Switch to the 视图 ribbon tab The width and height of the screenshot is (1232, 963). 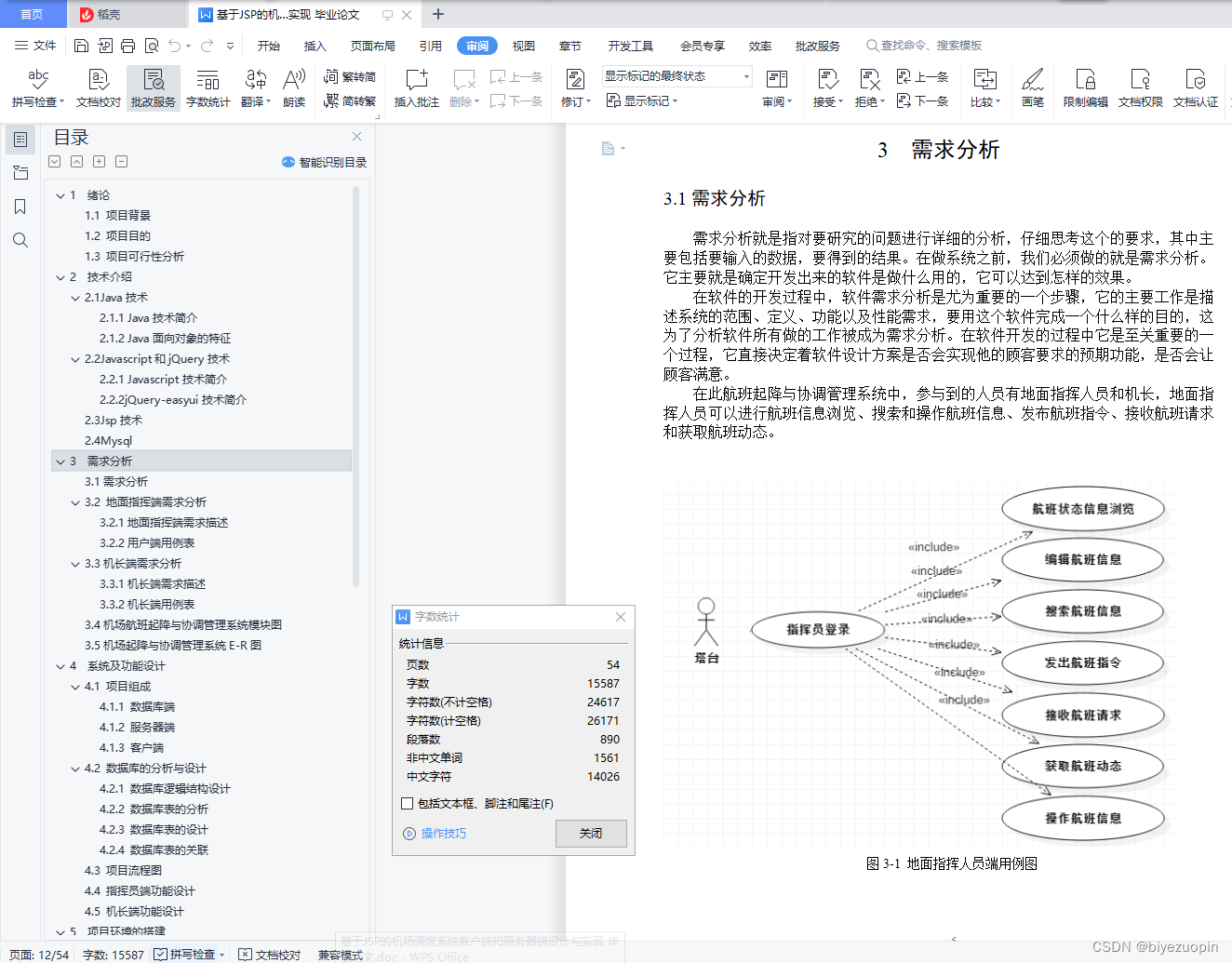pos(524,46)
